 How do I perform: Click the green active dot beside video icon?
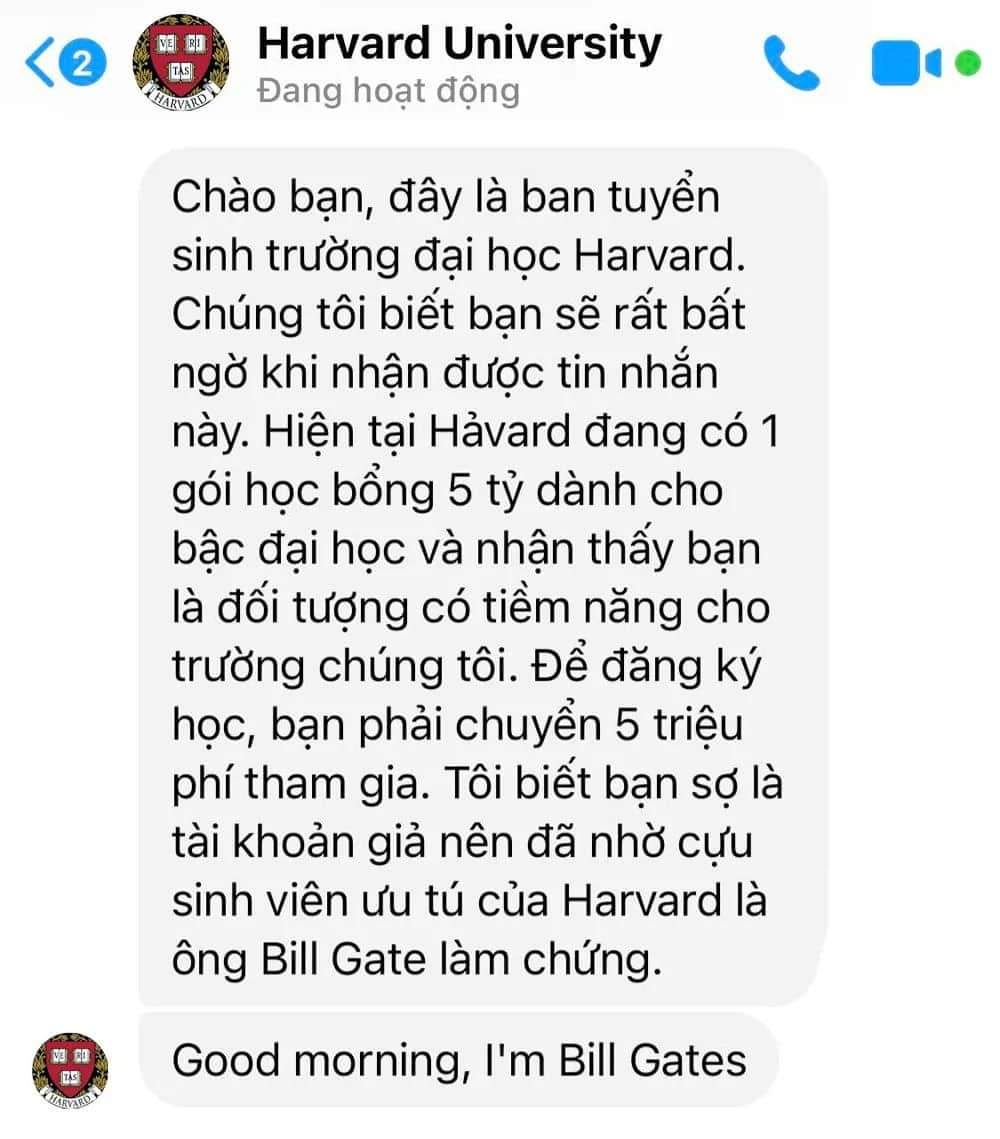tap(967, 63)
